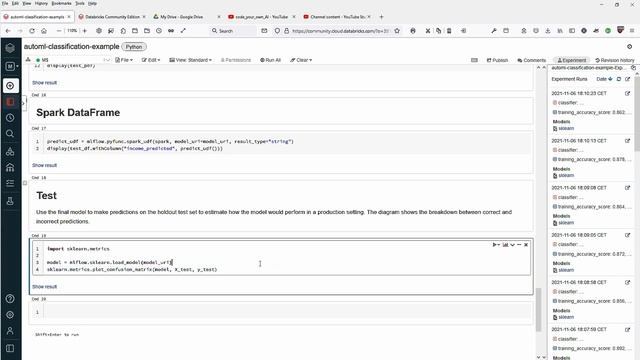
Task: Open Revision history panel
Action: (x=615, y=60)
